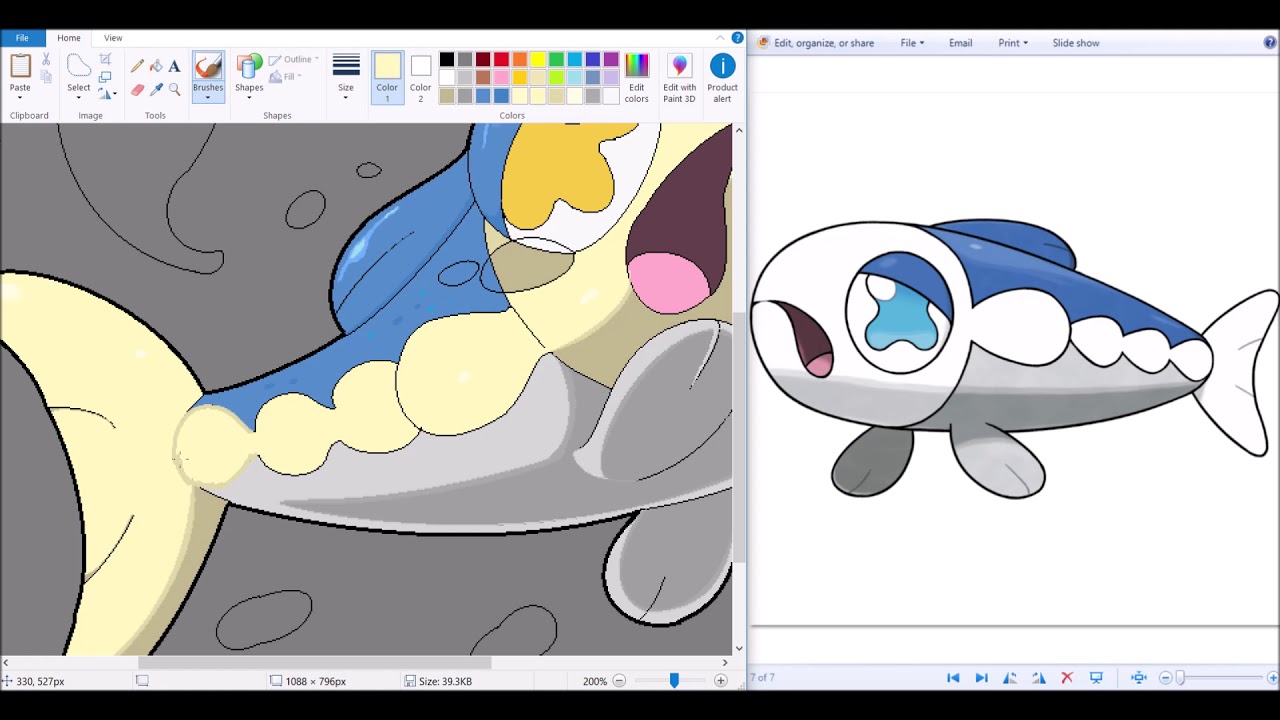Screen dimensions: 1280x720
Task: Start slide show from viewer bottom bar
Action: coord(1096,678)
